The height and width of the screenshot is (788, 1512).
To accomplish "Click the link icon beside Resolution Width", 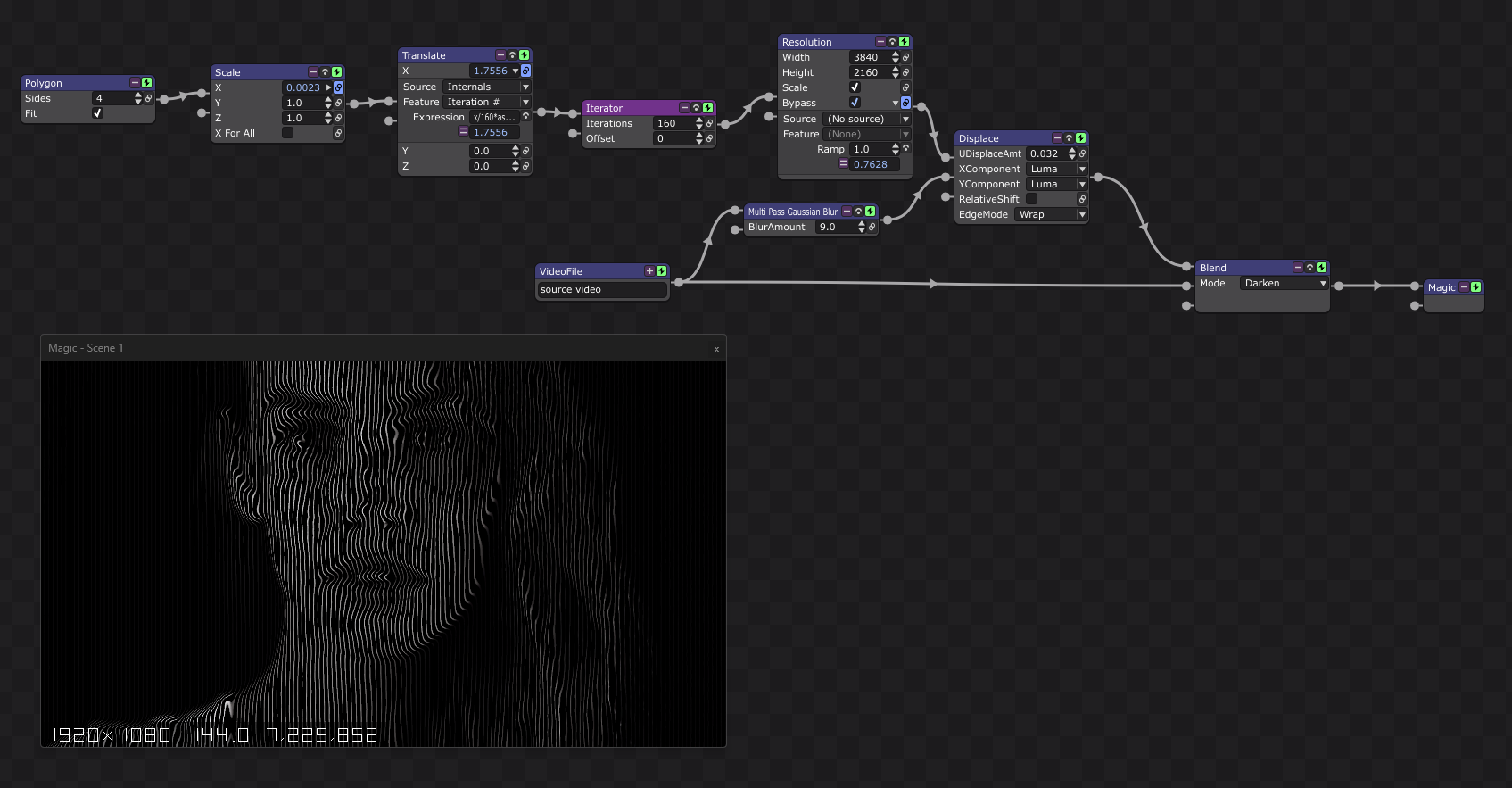I will pyautogui.click(x=905, y=57).
